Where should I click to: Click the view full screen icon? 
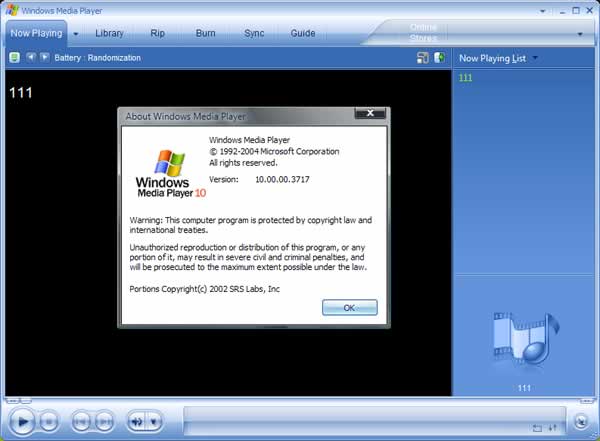[x=423, y=58]
